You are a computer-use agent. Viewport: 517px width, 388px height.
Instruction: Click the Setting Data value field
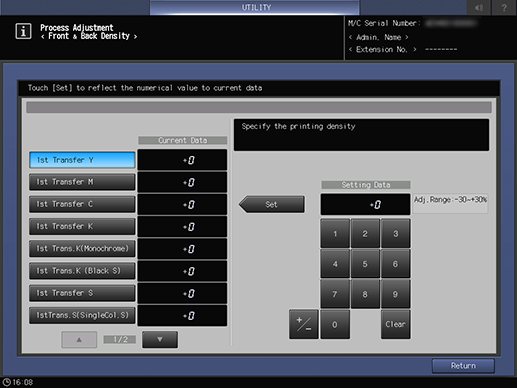pos(365,204)
